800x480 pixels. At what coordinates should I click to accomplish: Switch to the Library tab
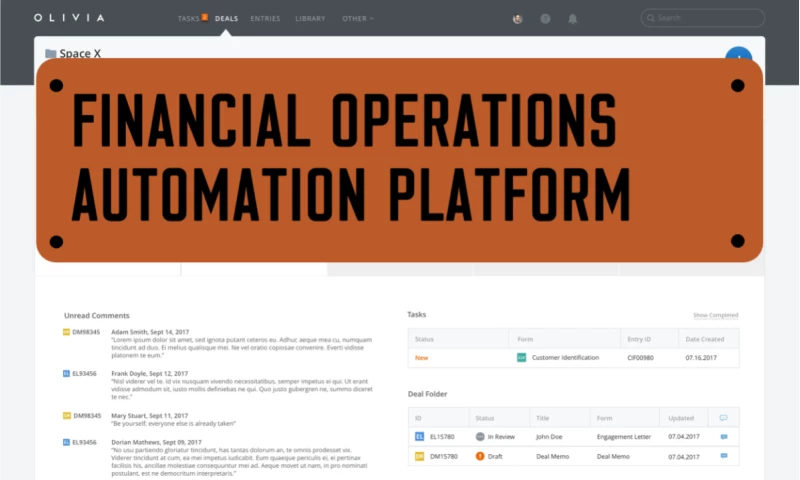(310, 18)
